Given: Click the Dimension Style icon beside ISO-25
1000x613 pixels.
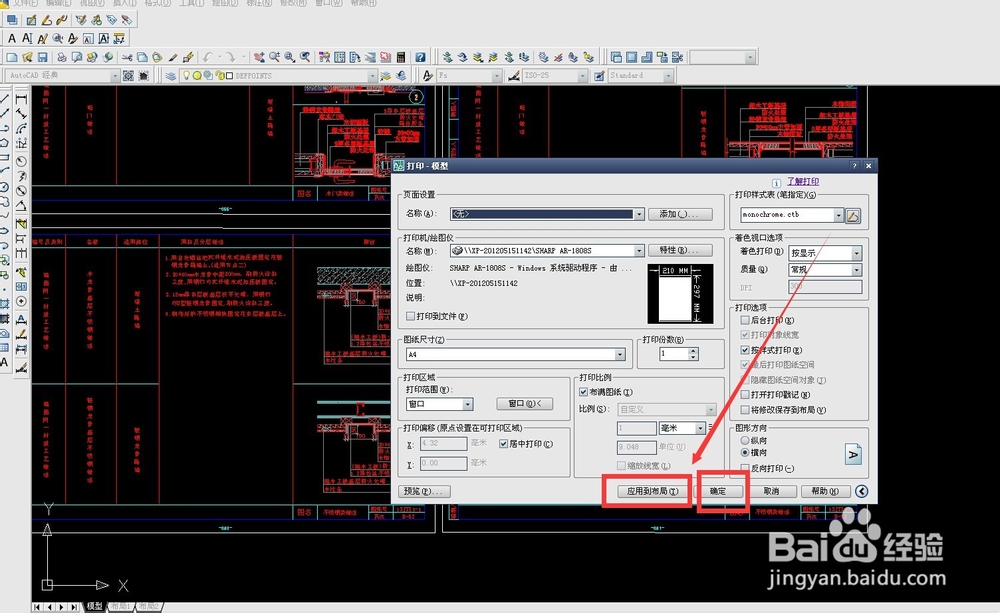Looking at the screenshot, I should click(514, 75).
